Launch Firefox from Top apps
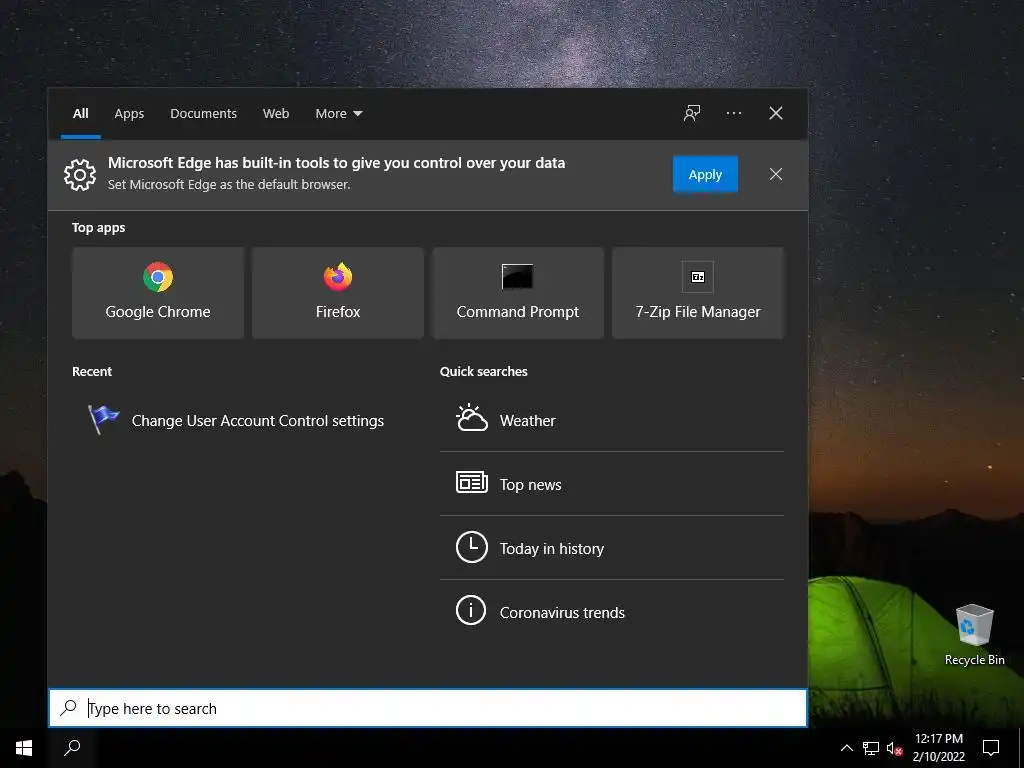1024x768 pixels. (338, 293)
